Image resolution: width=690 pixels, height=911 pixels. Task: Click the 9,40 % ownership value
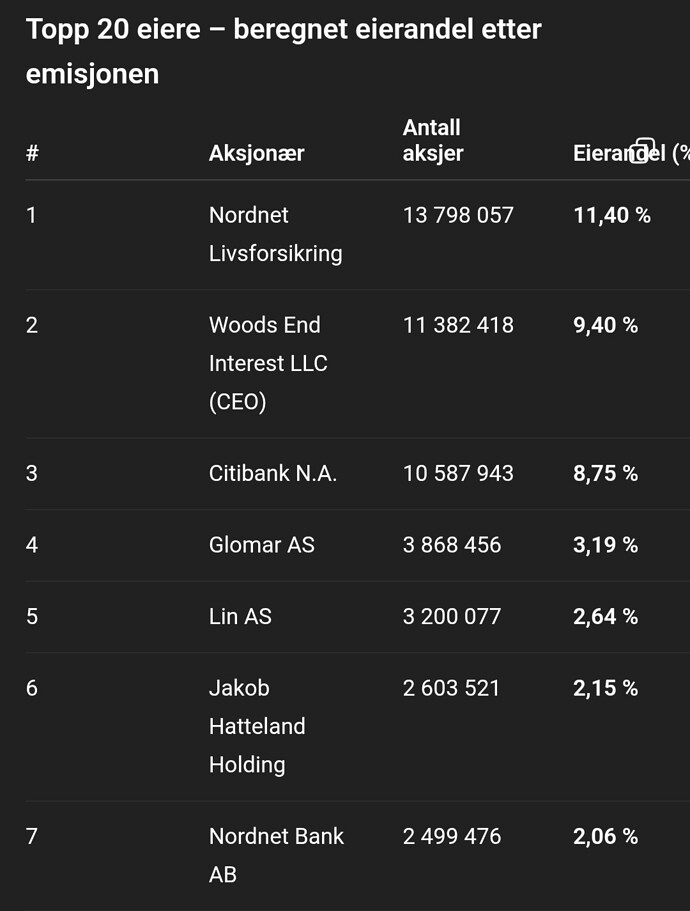605,325
